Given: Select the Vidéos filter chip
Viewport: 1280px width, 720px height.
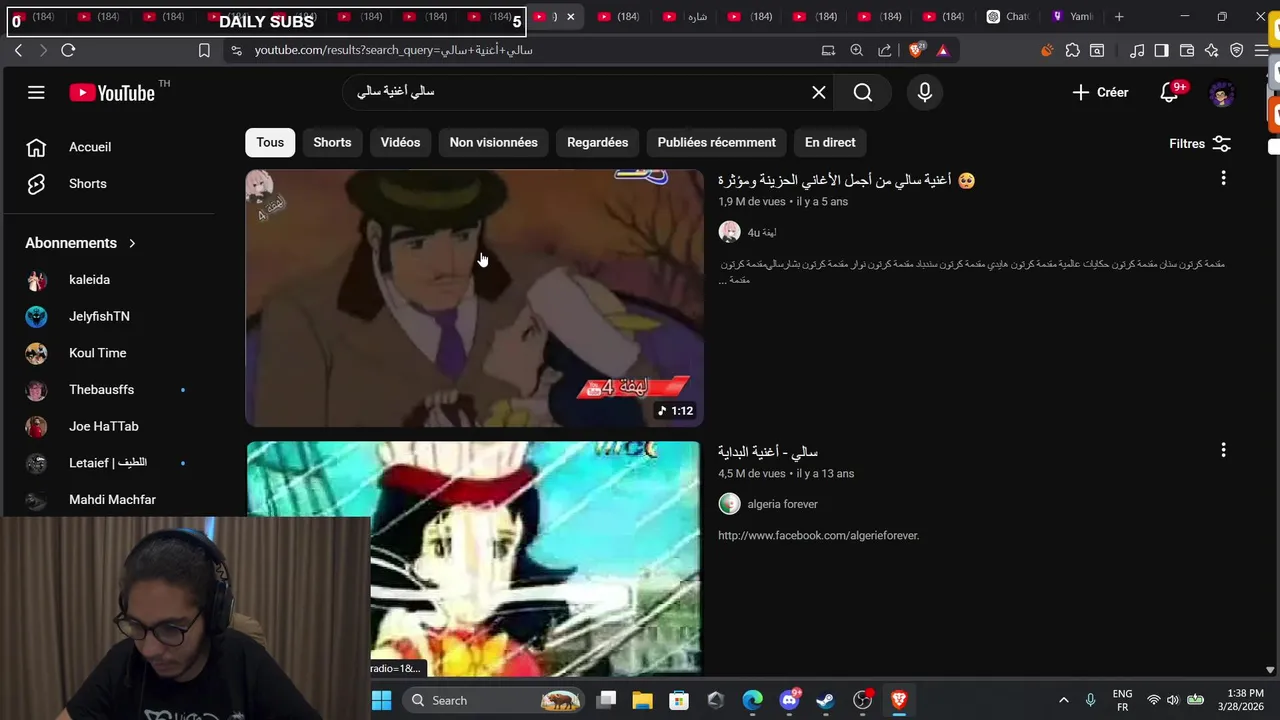Looking at the screenshot, I should pos(400,142).
